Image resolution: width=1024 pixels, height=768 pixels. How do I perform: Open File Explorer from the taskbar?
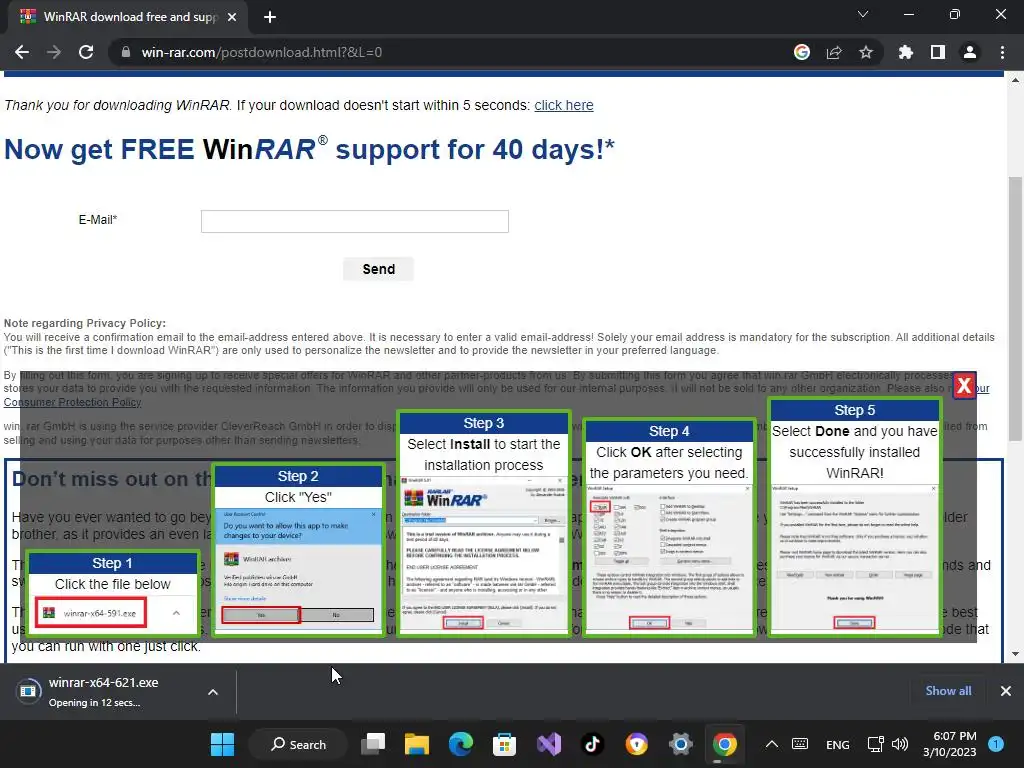pos(417,744)
